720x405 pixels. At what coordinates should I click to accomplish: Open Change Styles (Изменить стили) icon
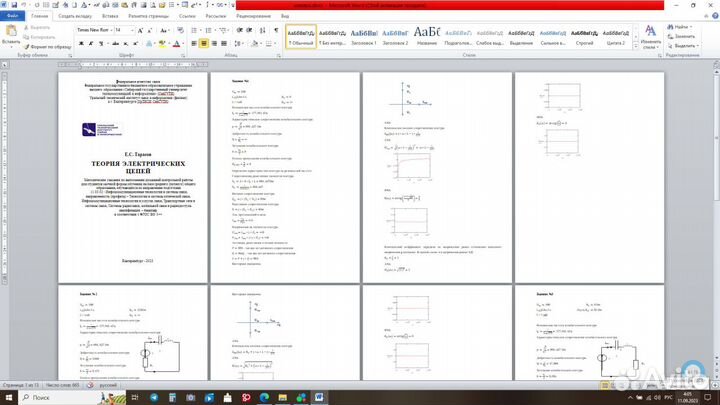(651, 37)
